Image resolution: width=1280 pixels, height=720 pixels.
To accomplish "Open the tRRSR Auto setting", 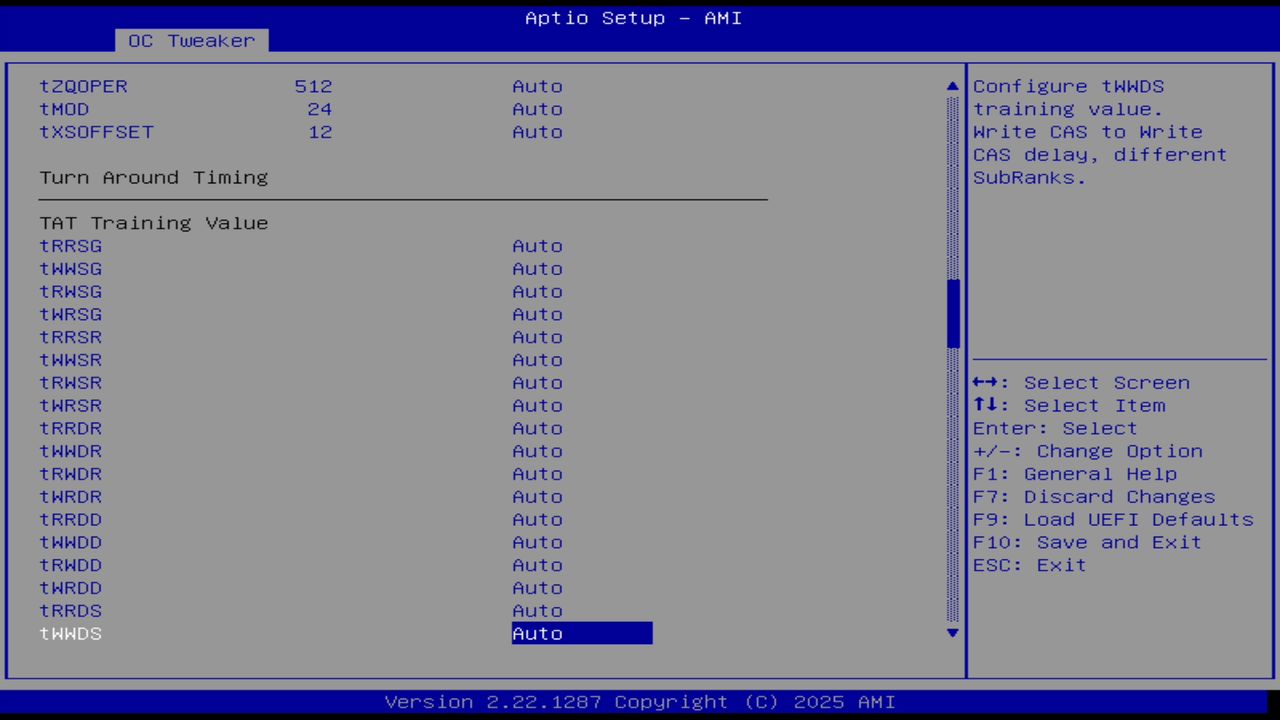I will tap(537, 337).
